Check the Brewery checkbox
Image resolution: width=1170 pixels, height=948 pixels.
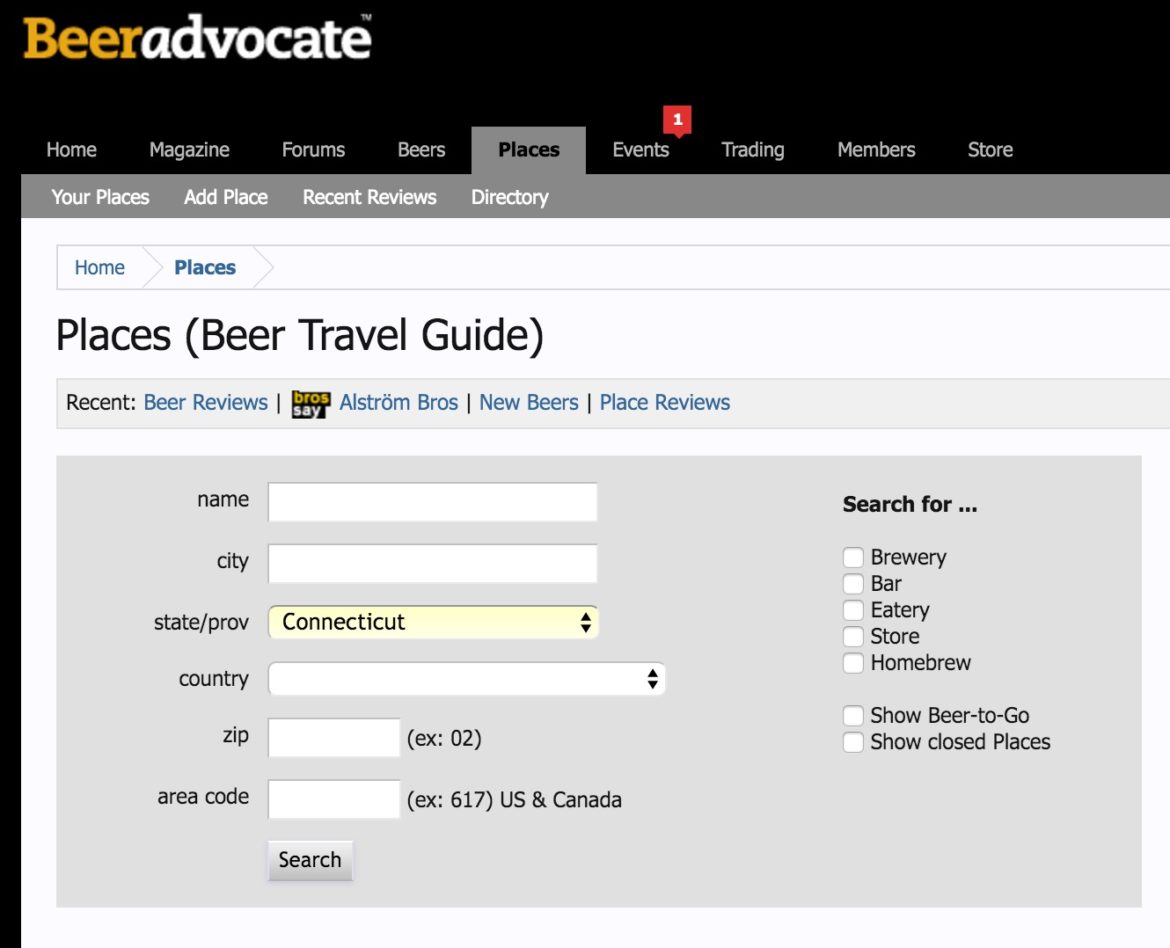coord(853,558)
